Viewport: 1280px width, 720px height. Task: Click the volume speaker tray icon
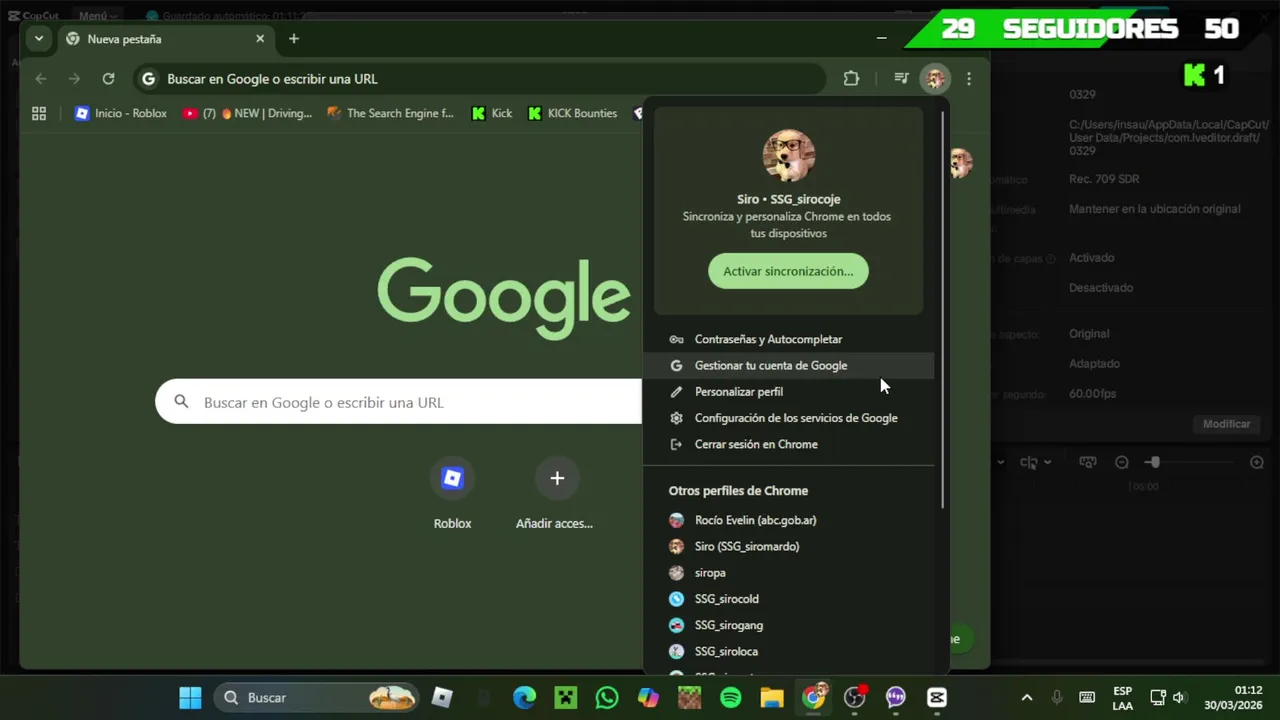(1179, 697)
